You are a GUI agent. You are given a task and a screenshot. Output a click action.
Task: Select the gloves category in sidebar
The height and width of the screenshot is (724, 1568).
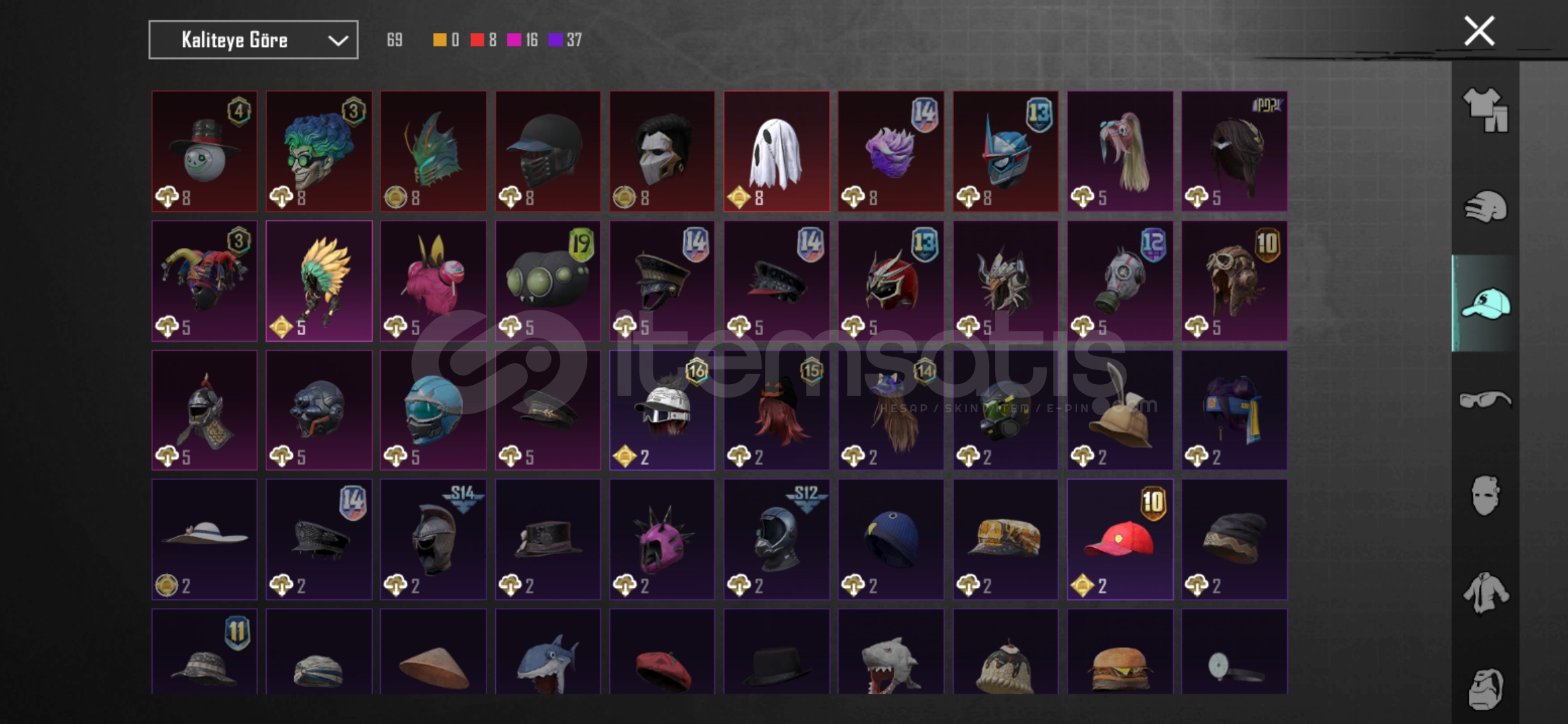coord(1485,206)
